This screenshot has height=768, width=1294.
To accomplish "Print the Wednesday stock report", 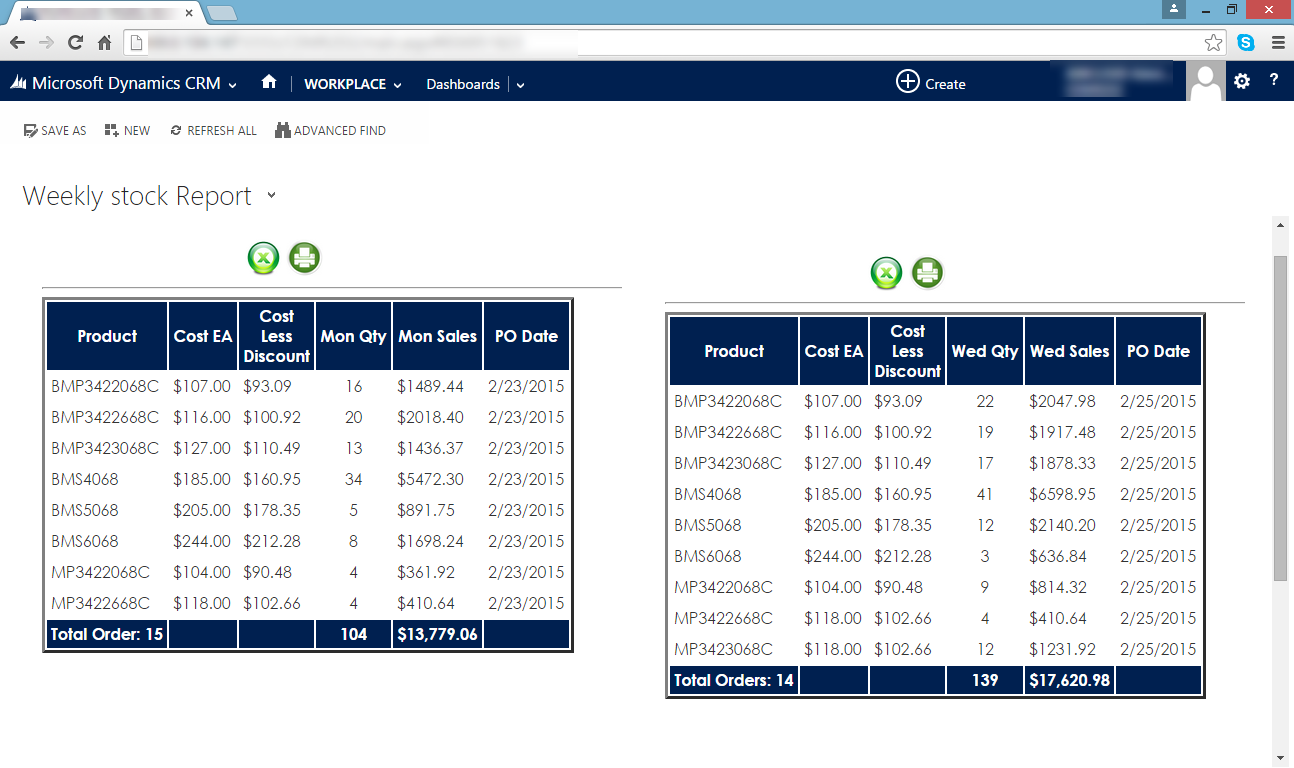I will [x=928, y=272].
